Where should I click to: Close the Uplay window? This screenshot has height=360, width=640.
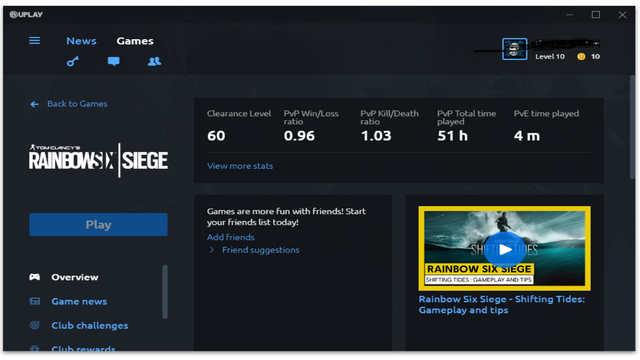coord(622,15)
